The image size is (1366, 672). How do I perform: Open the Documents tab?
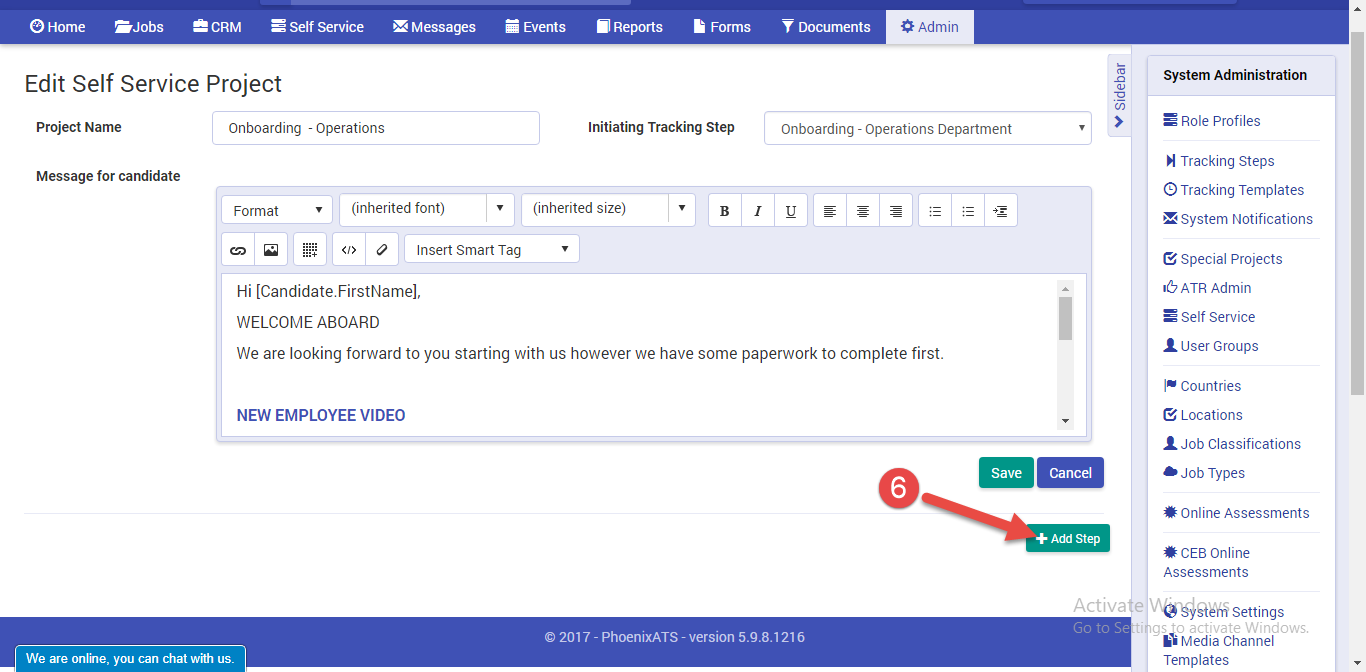point(826,27)
